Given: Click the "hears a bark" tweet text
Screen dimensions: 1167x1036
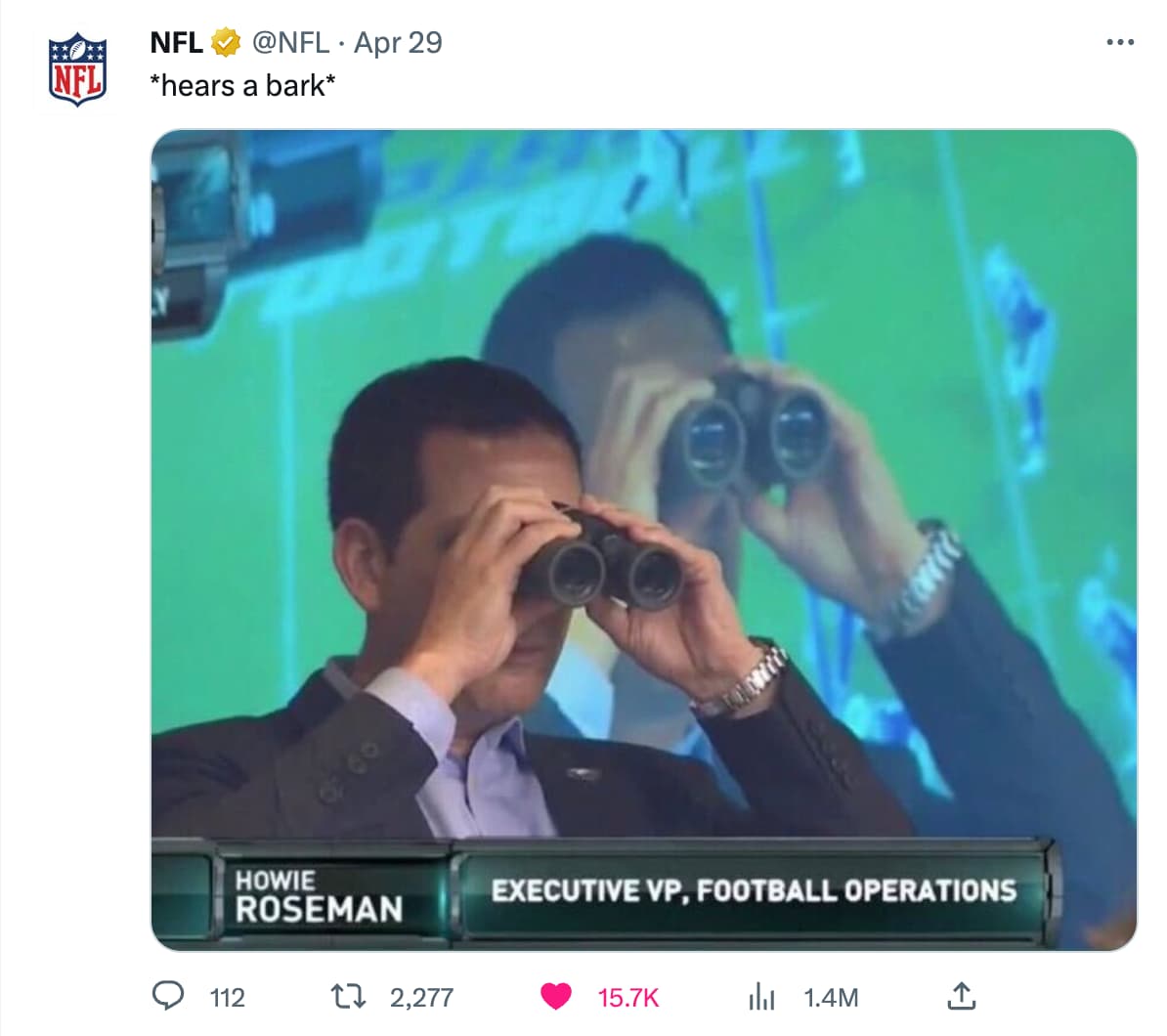Looking at the screenshot, I should (242, 86).
